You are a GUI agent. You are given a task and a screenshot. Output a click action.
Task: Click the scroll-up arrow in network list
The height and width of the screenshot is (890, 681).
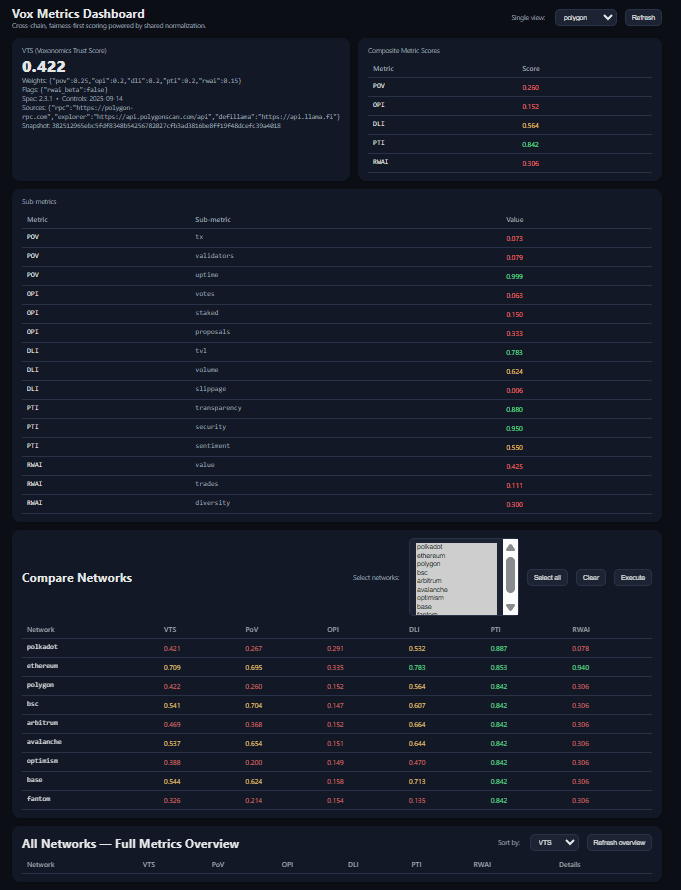click(509, 548)
